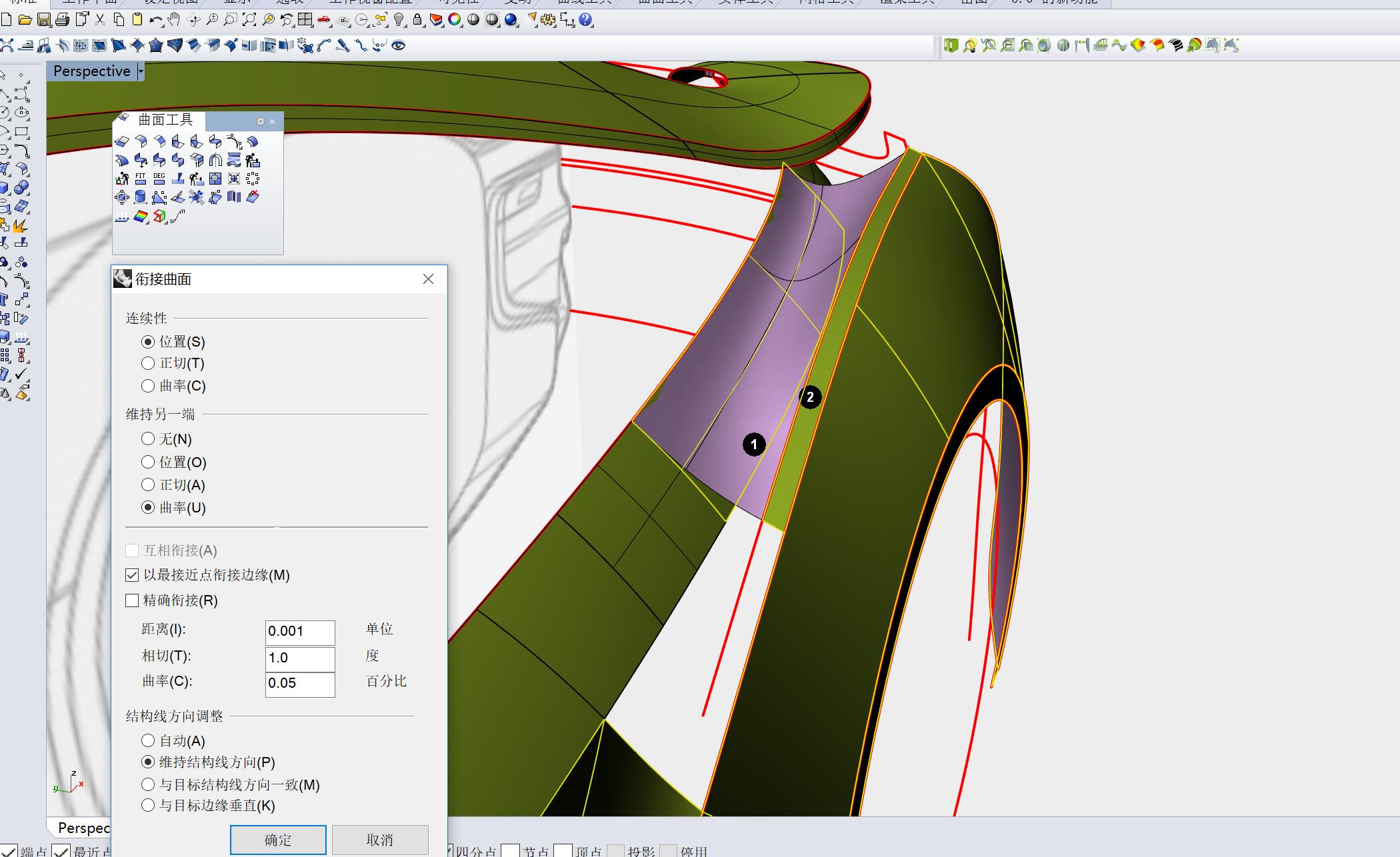This screenshot has height=857, width=1400.
Task: Select the Pan hand tool
Action: click(175, 20)
